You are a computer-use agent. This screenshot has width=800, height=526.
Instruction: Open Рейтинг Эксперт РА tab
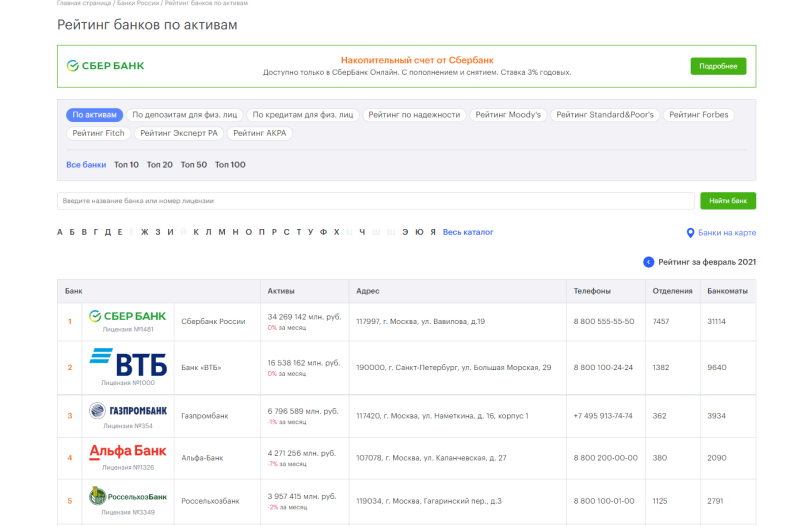tap(179, 133)
